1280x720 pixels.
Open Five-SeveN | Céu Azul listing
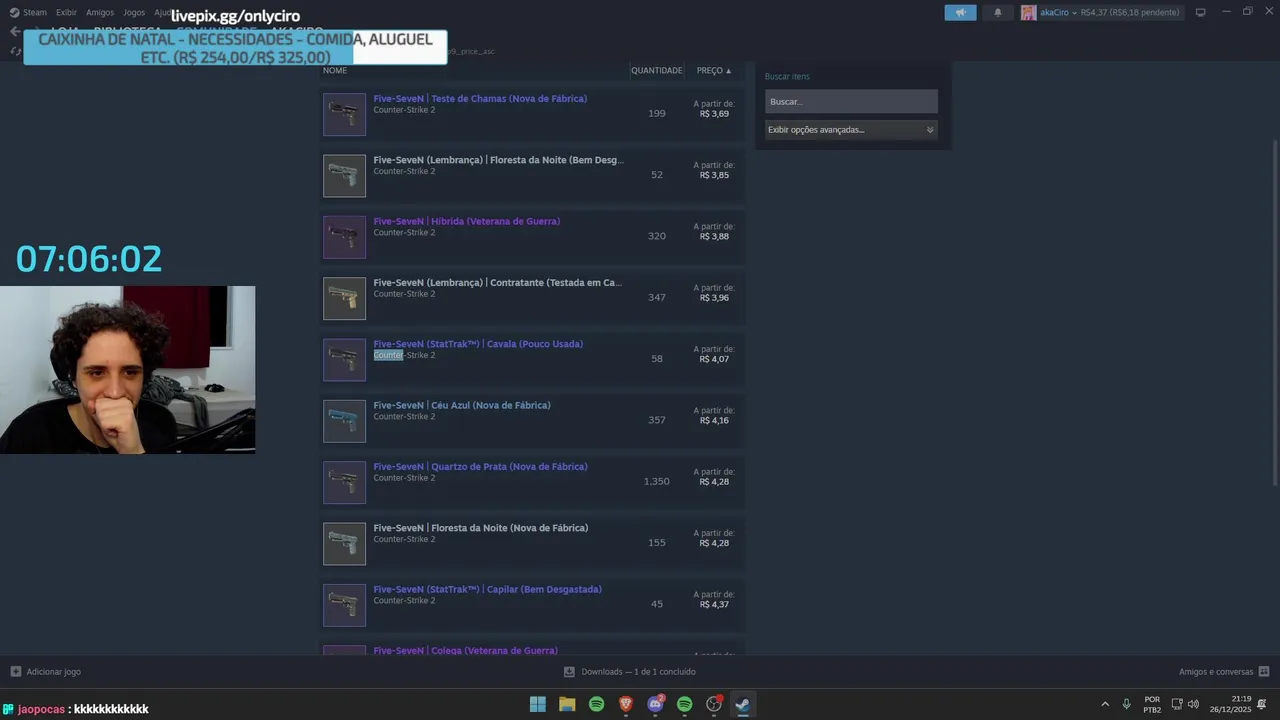click(462, 405)
